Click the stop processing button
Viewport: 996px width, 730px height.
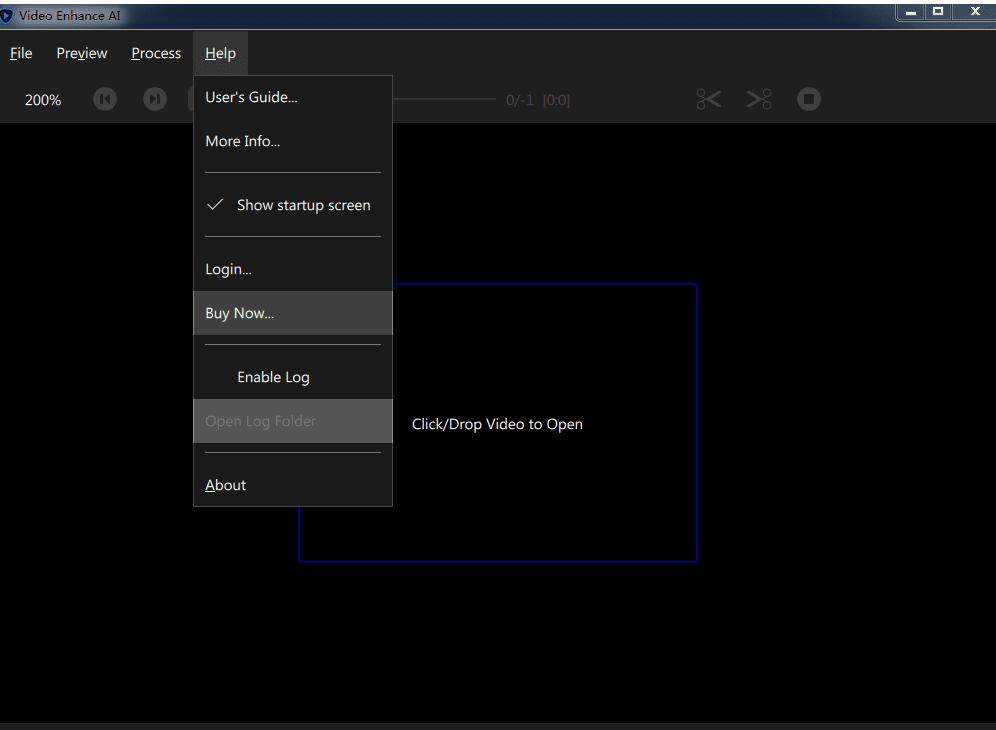point(809,99)
